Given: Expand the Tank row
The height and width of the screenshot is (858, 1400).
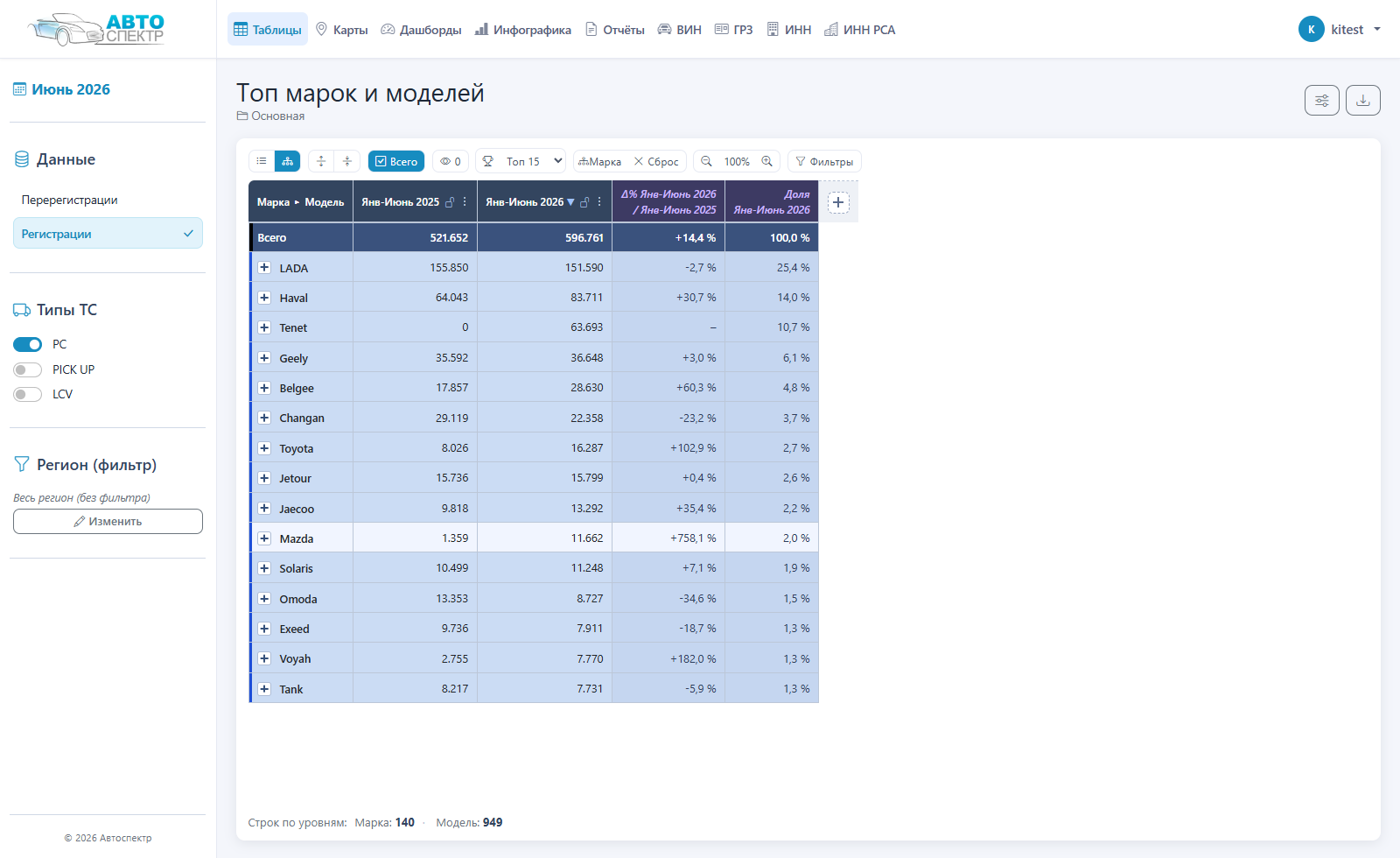Looking at the screenshot, I should tap(264, 689).
